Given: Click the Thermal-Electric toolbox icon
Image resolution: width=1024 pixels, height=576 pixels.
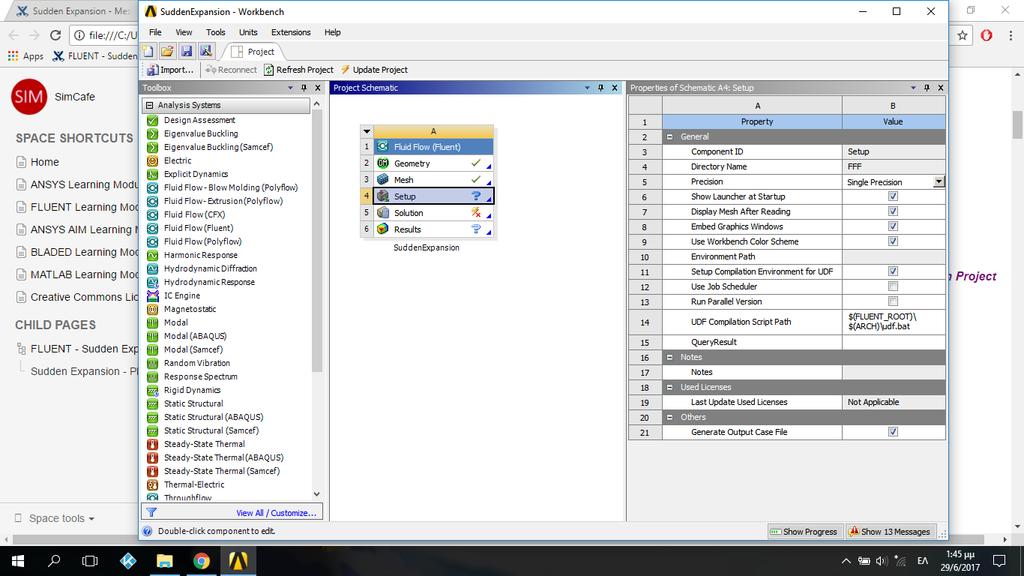Looking at the screenshot, I should (x=152, y=485).
